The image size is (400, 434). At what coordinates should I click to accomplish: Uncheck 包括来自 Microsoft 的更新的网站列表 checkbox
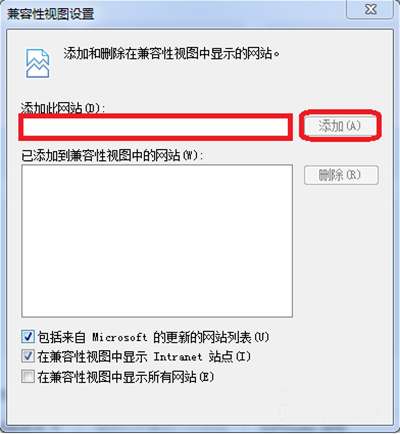point(28,337)
